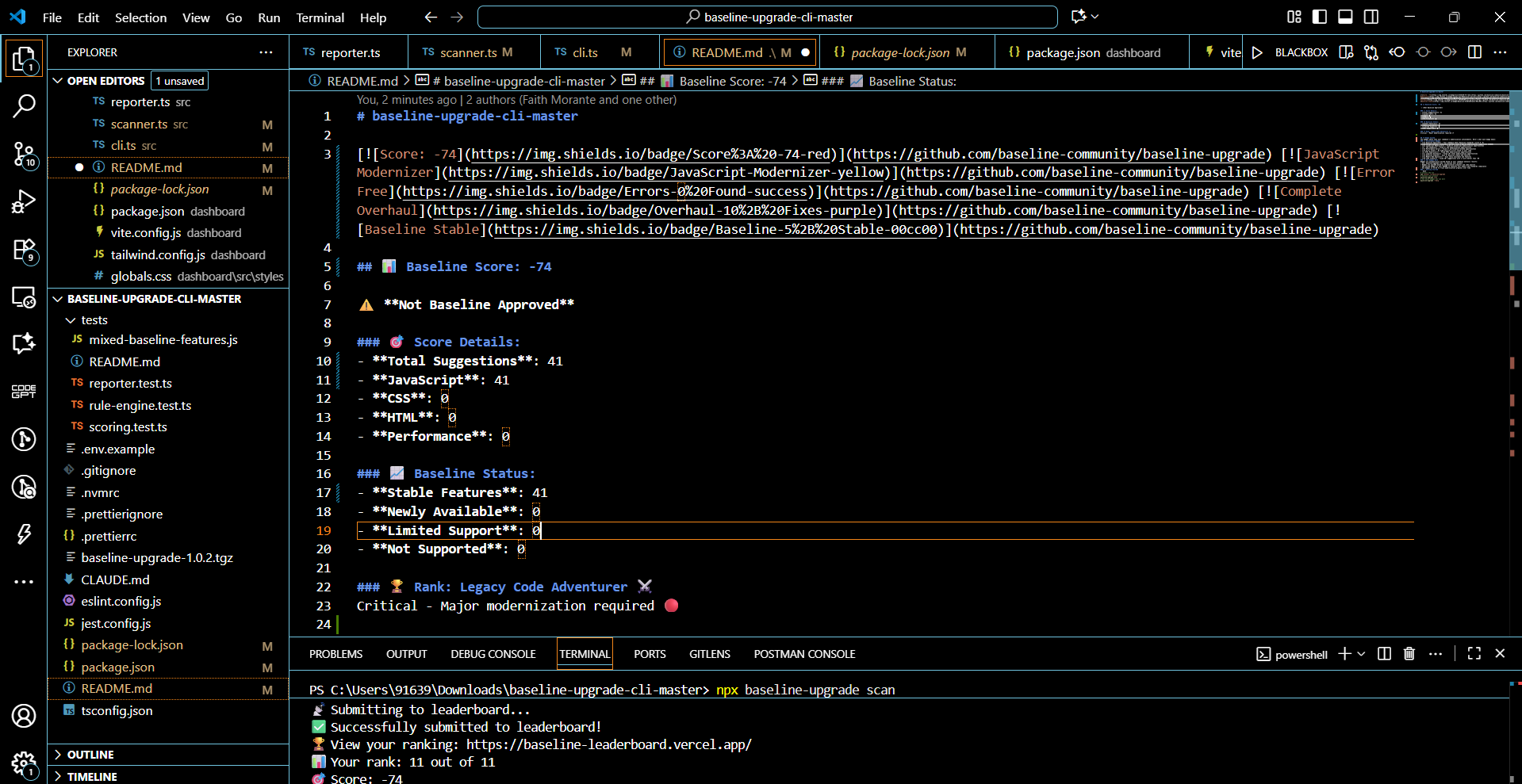1522x784 pixels.
Task: Split the editor right
Action: pyautogui.click(x=1474, y=52)
